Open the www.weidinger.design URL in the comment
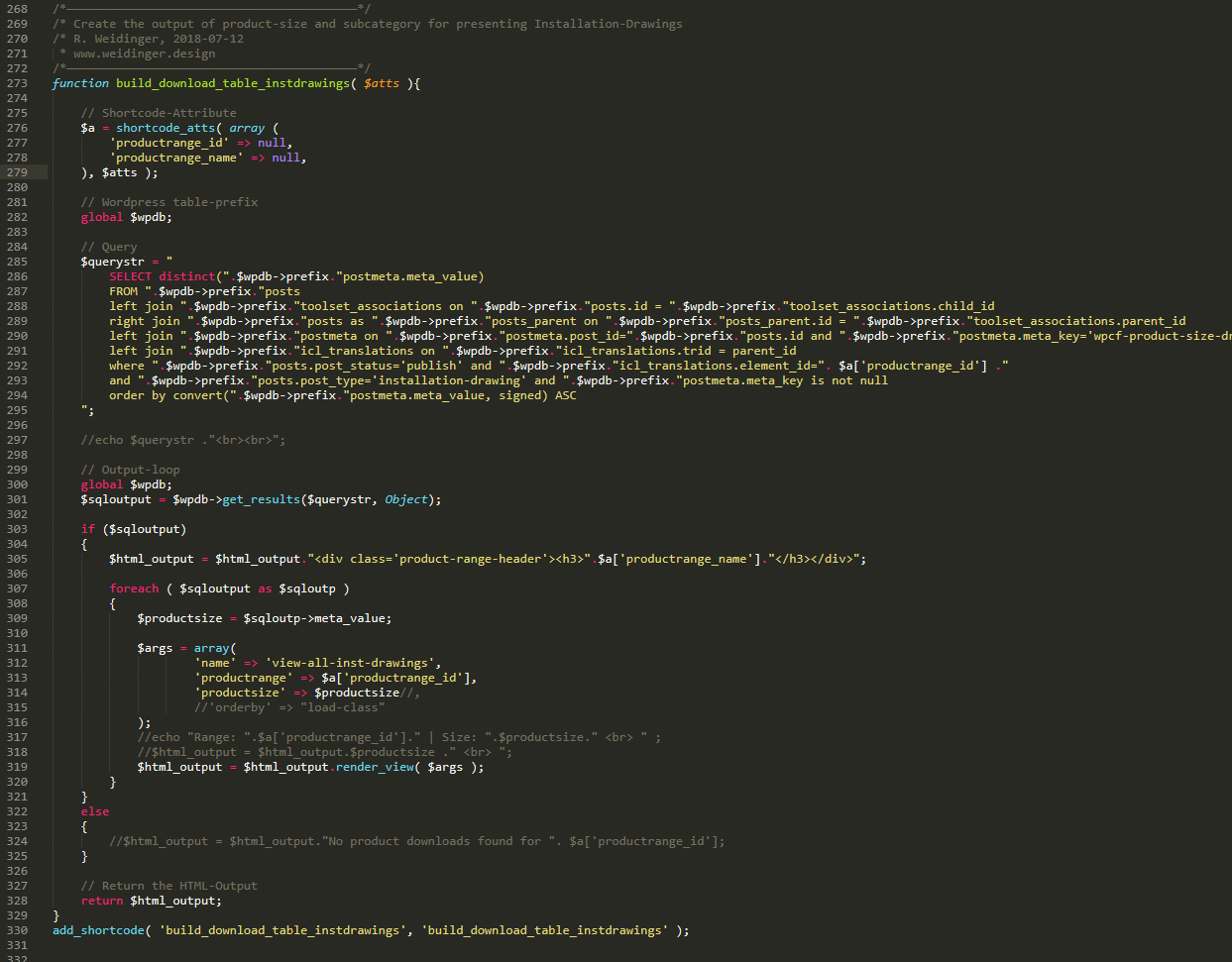This screenshot has height=962, width=1232. [x=144, y=53]
